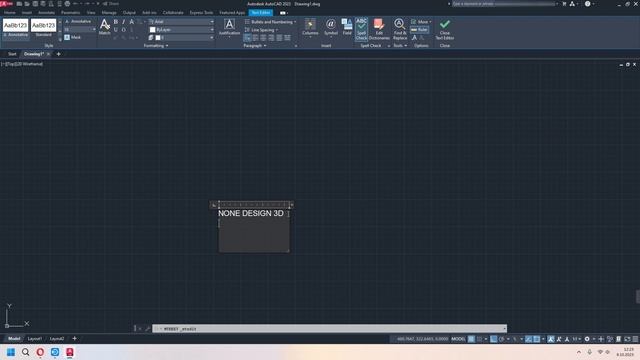
Task: Open the View ribbon tab
Action: coord(91,13)
